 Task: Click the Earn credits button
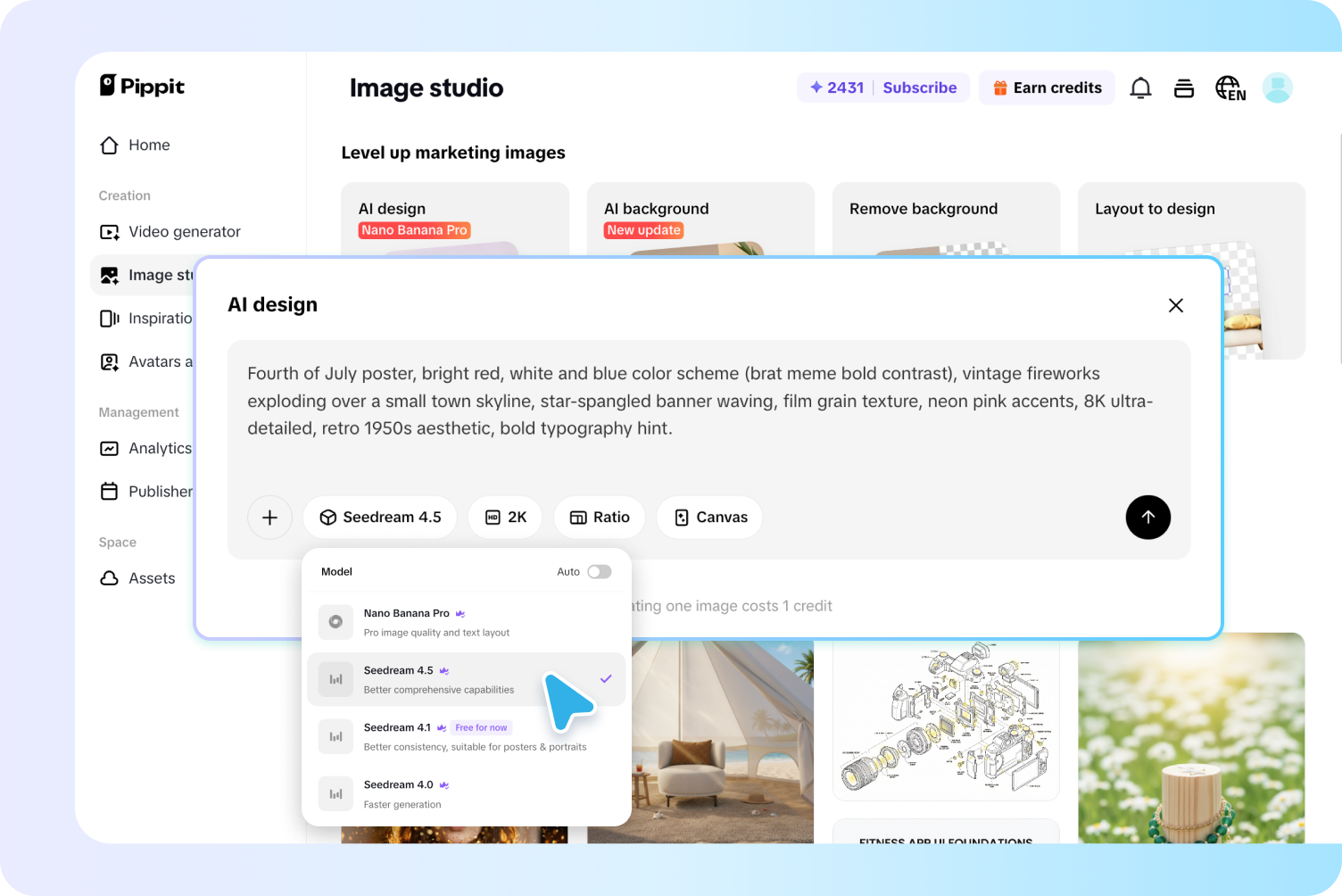coord(1047,87)
